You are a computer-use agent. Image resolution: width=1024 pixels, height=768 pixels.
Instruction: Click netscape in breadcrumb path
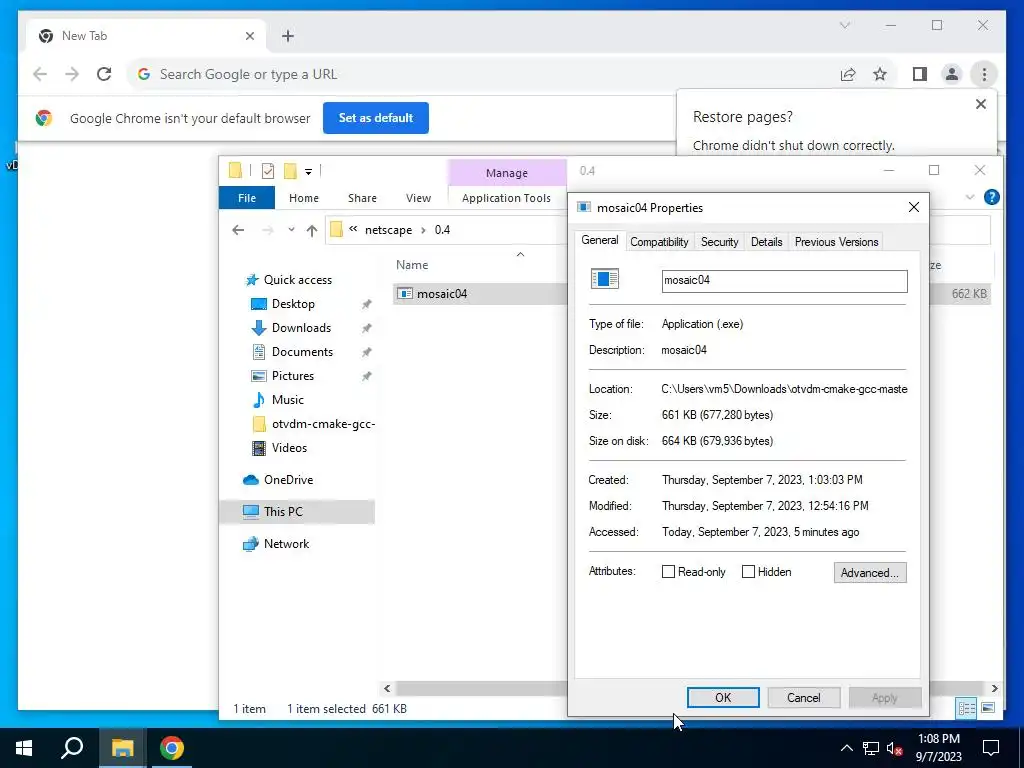[389, 230]
